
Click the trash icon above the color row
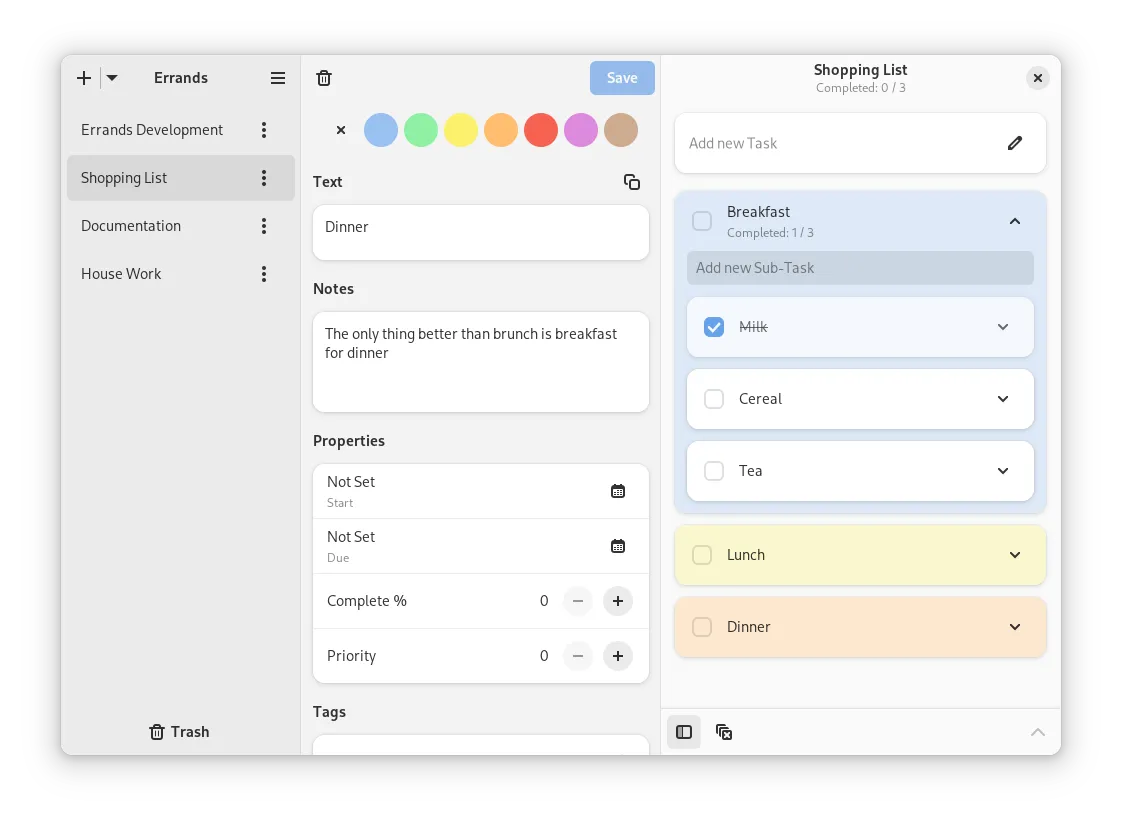[x=324, y=78]
